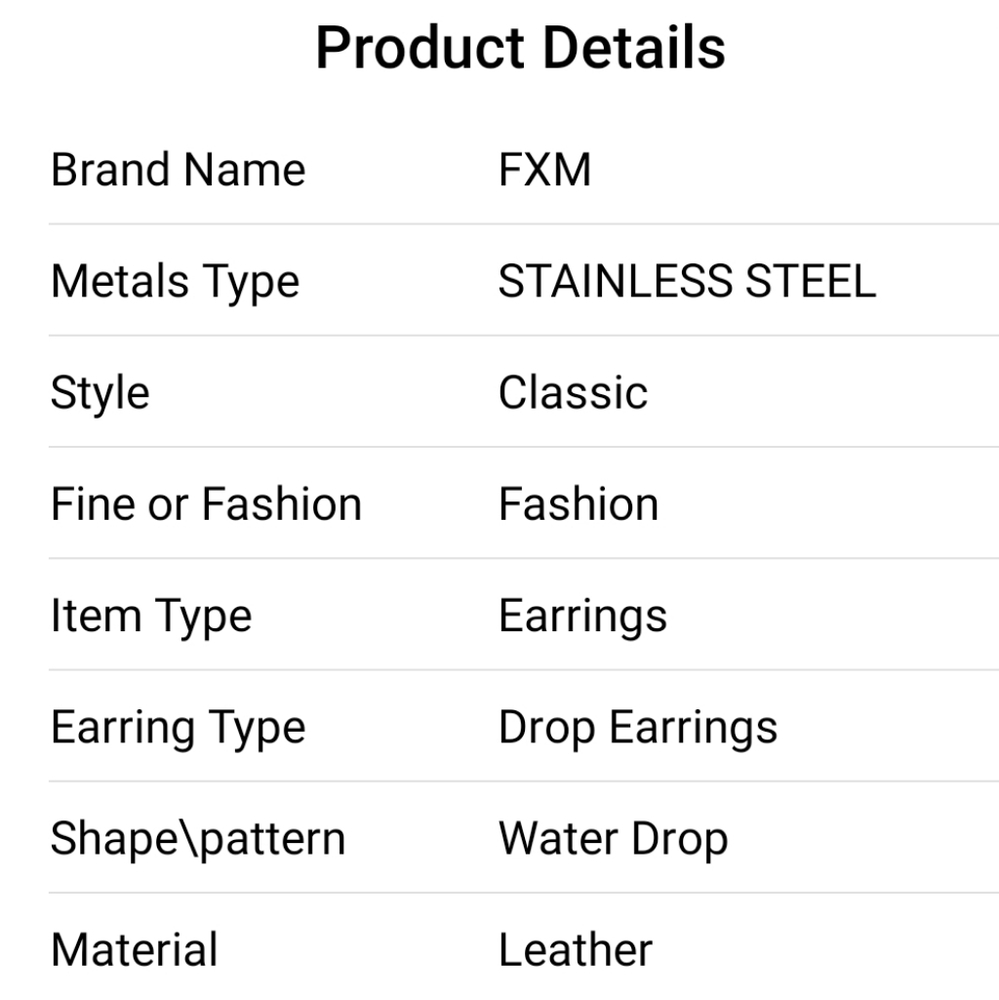Viewport: 999px width, 1000px height.
Task: Click the divider below Brand Name row
Action: pos(524,224)
